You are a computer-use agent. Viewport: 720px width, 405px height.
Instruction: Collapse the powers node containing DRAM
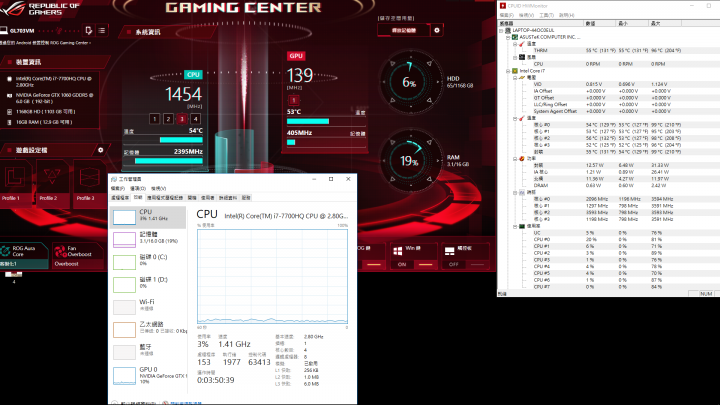pos(515,158)
